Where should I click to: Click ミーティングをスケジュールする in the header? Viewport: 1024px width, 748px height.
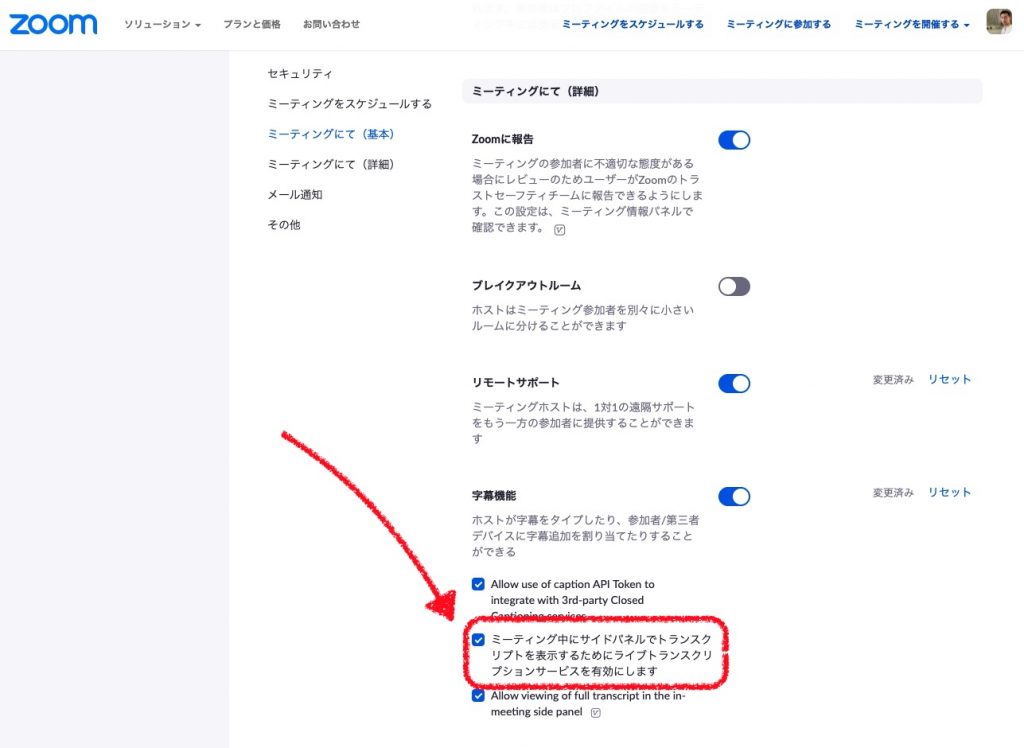[x=632, y=24]
